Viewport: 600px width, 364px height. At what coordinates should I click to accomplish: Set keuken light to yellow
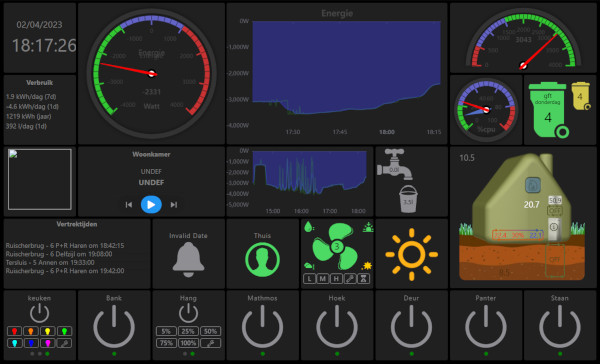(x=47, y=331)
